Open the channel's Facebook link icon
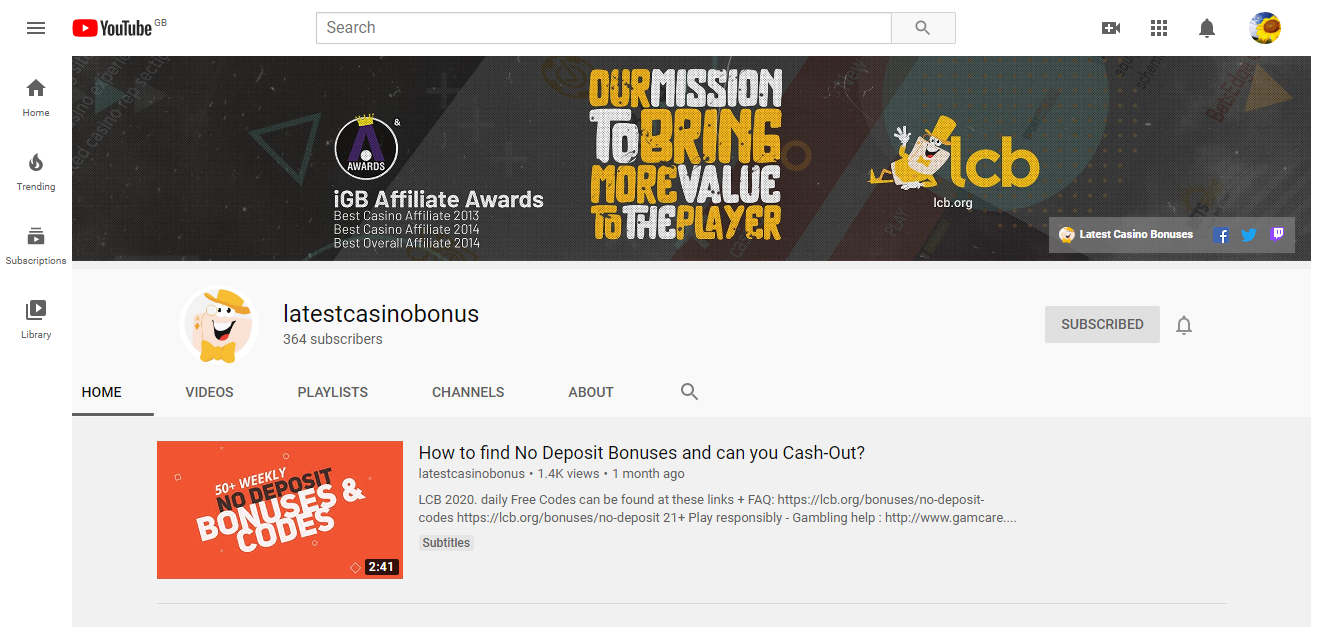Viewport: 1326px width, 627px height. (x=1221, y=235)
